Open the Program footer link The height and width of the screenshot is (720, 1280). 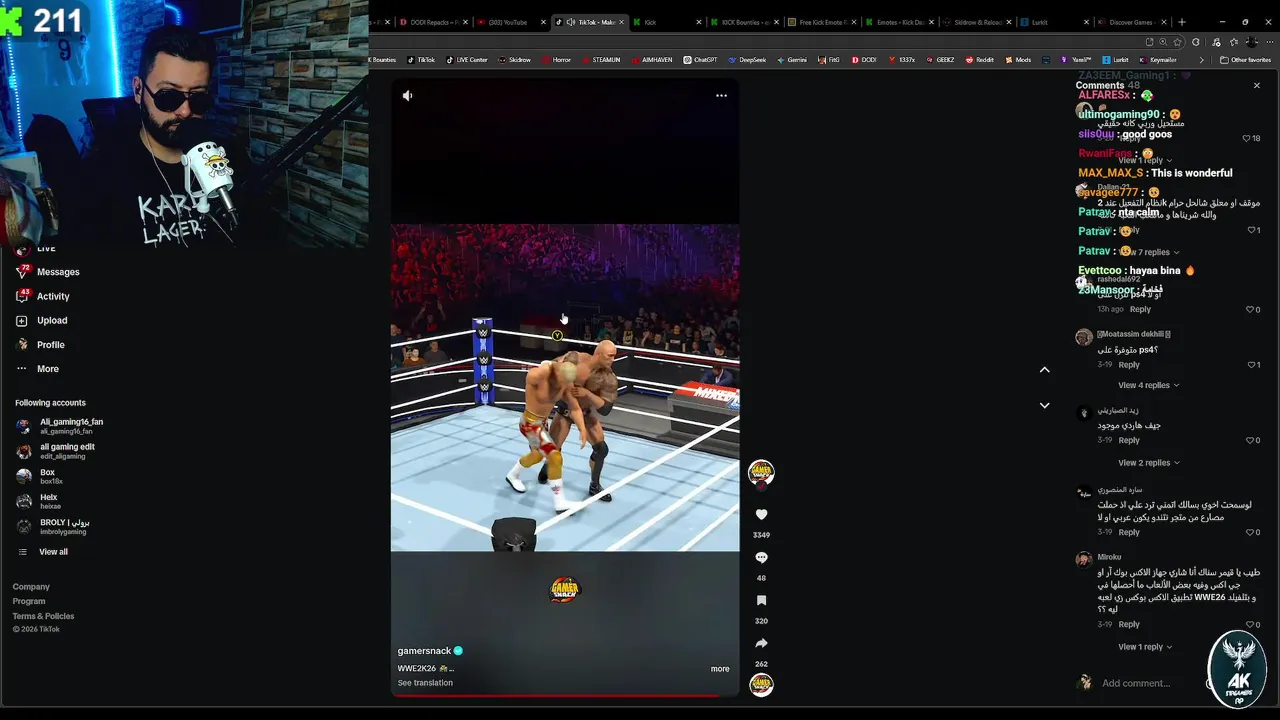pos(29,601)
